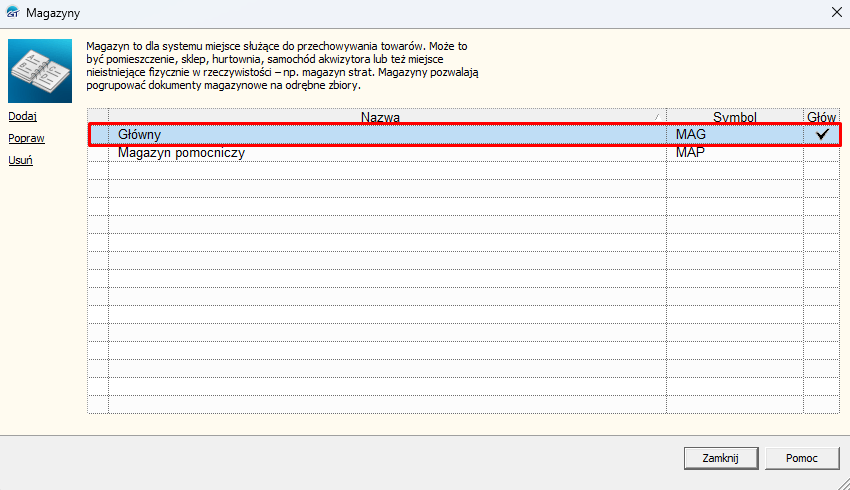Click the MAP symbol cell
The height and width of the screenshot is (490, 850).
[691, 153]
